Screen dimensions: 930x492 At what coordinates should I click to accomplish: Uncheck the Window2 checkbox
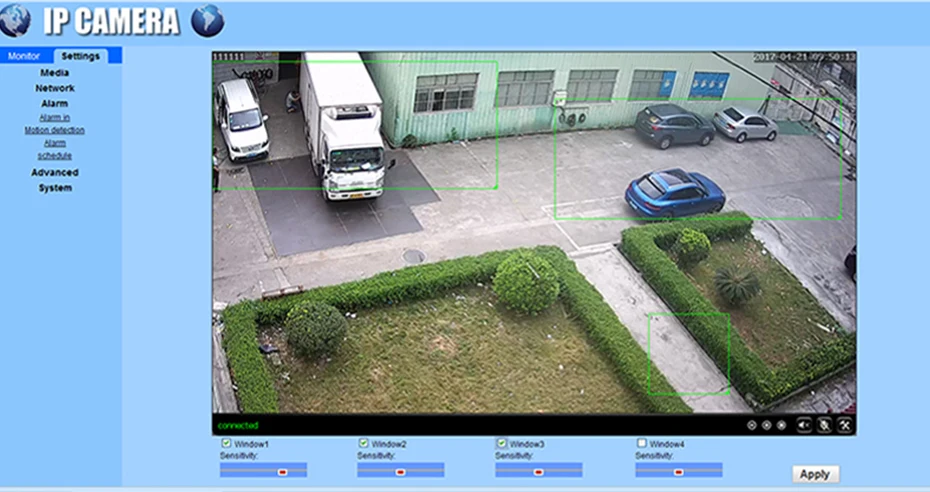point(364,443)
